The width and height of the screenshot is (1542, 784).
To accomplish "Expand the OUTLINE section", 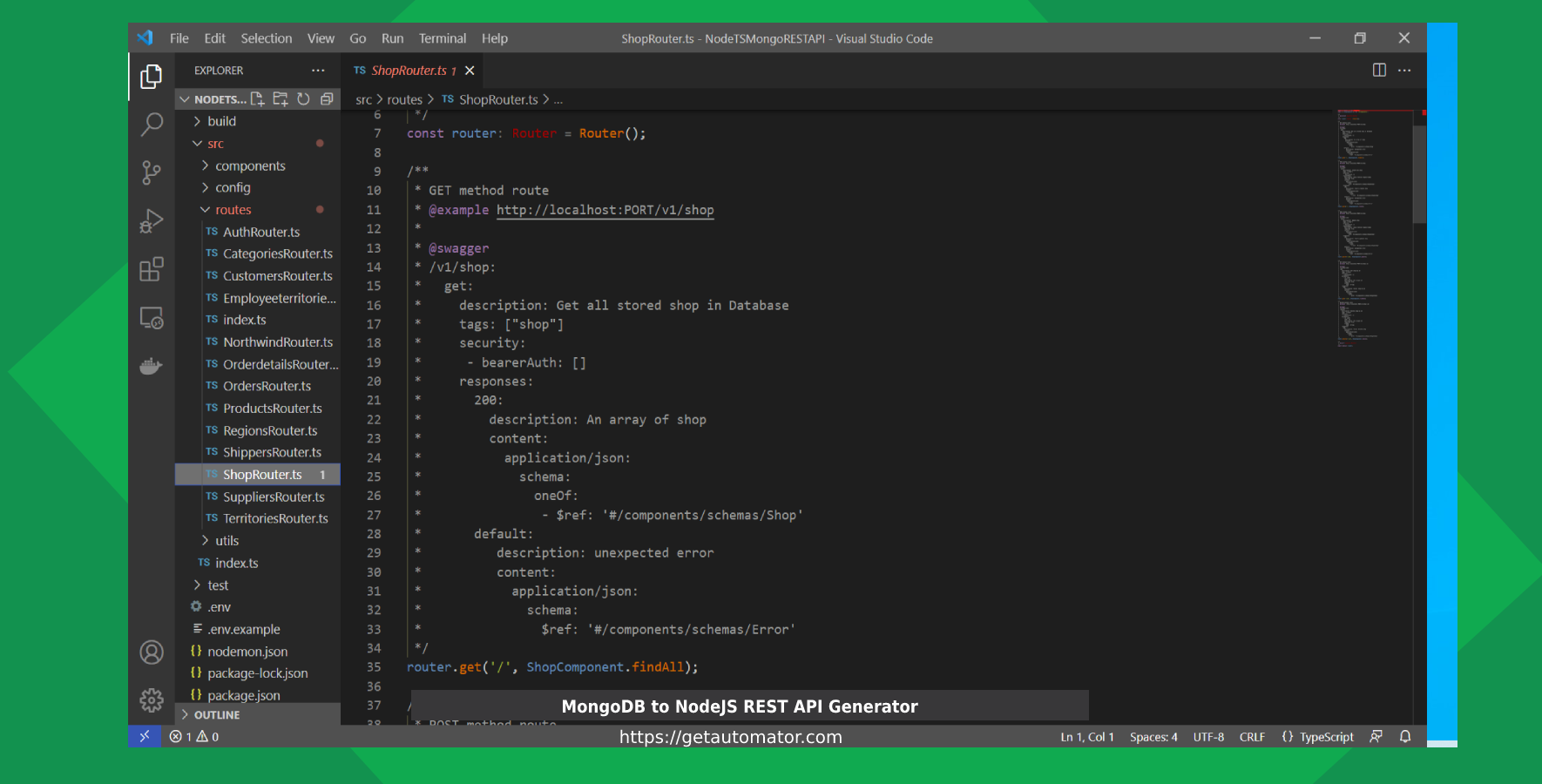I will click(258, 714).
